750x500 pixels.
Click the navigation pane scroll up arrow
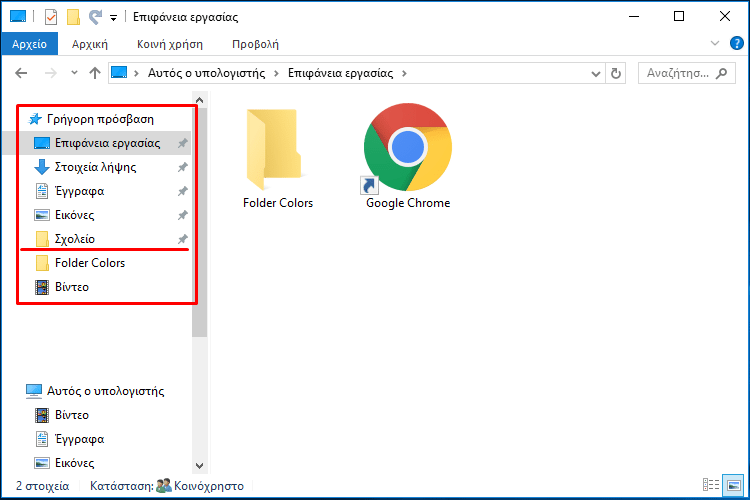coord(200,100)
